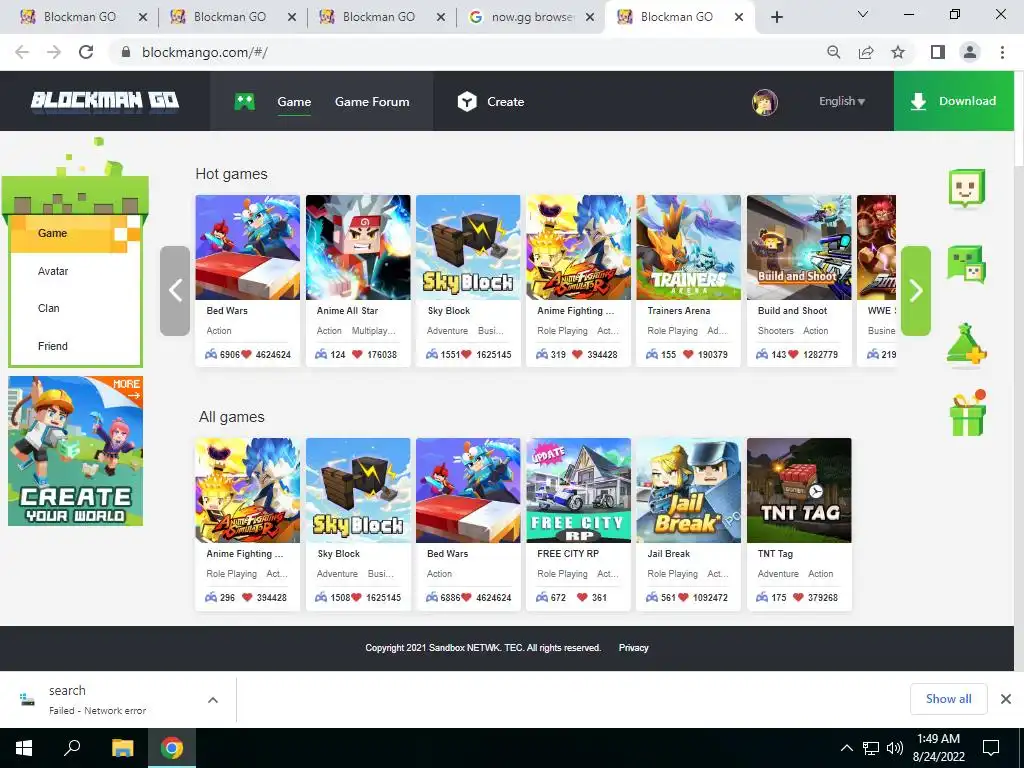
Task: Open Windows taskbar search
Action: [72, 748]
